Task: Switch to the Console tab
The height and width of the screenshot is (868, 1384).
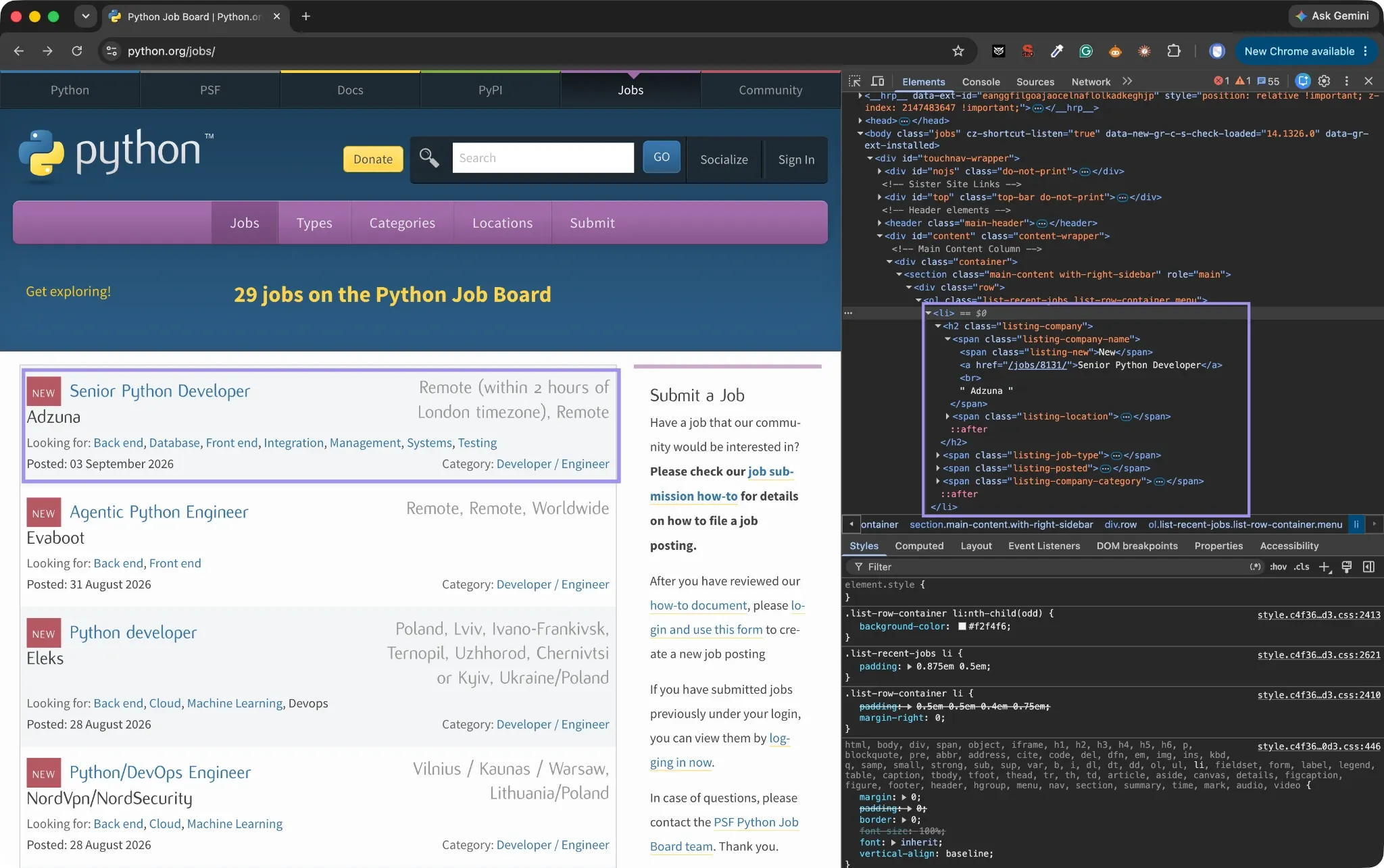Action: point(981,82)
